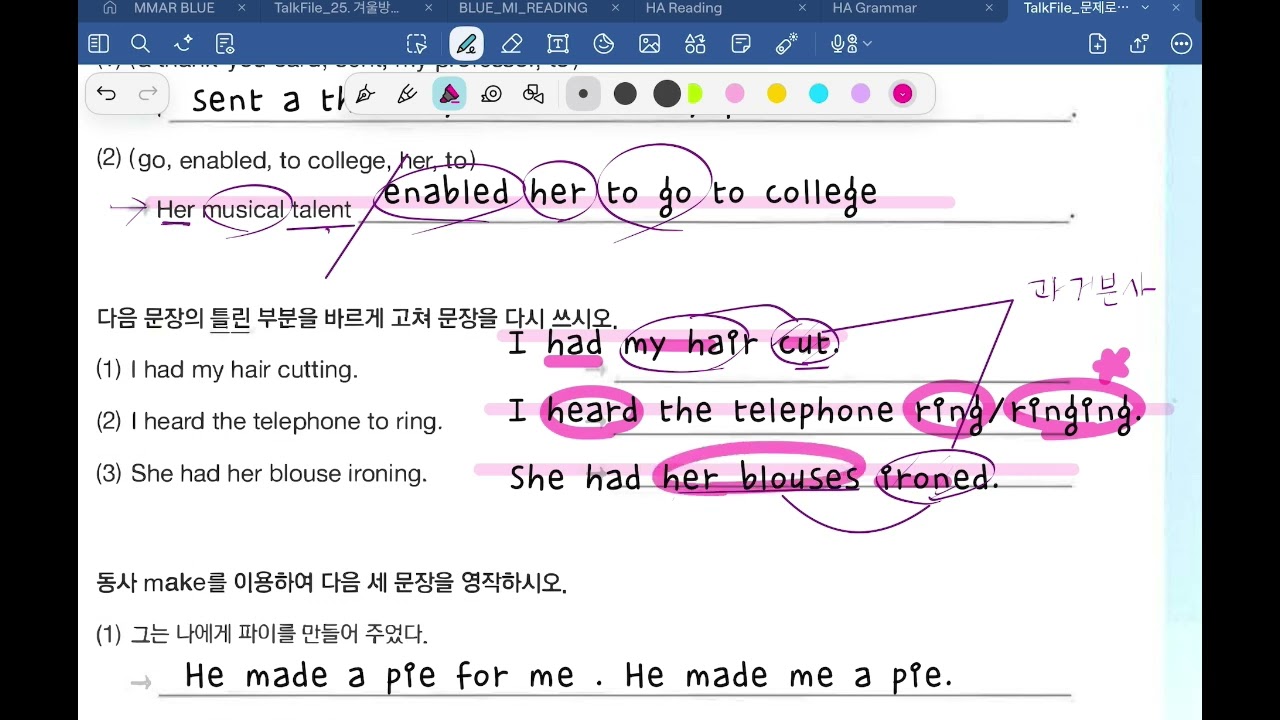This screenshot has width=1280, height=720.
Task: Click the heading '동사 make를 이용하여 다음 세 문장을 영작하시오.'
Action: click(332, 583)
